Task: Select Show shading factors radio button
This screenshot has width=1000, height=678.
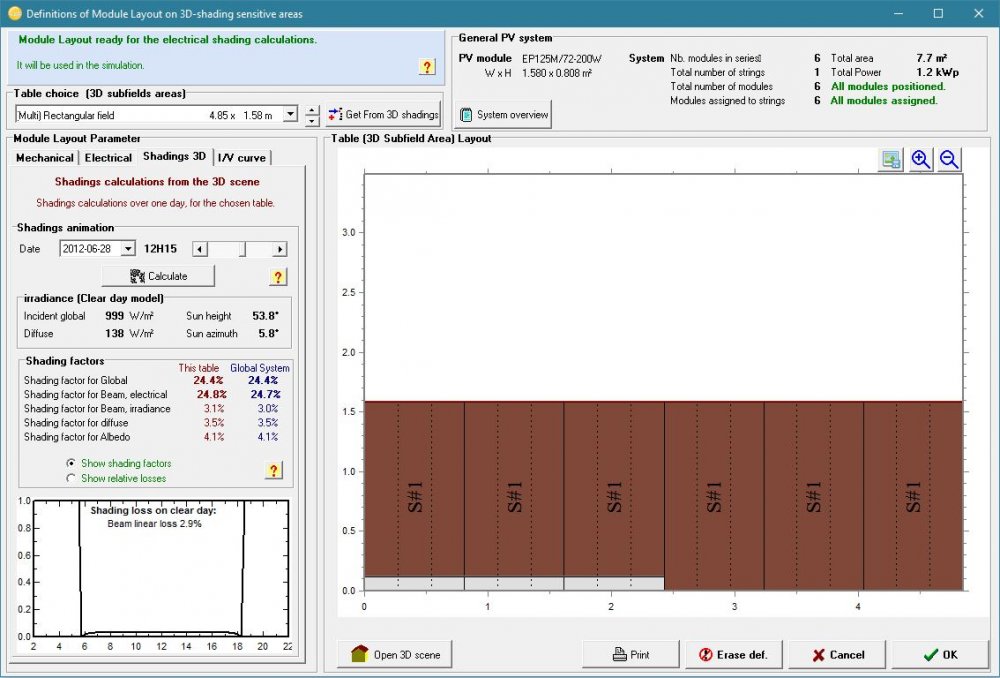Action: [71, 464]
